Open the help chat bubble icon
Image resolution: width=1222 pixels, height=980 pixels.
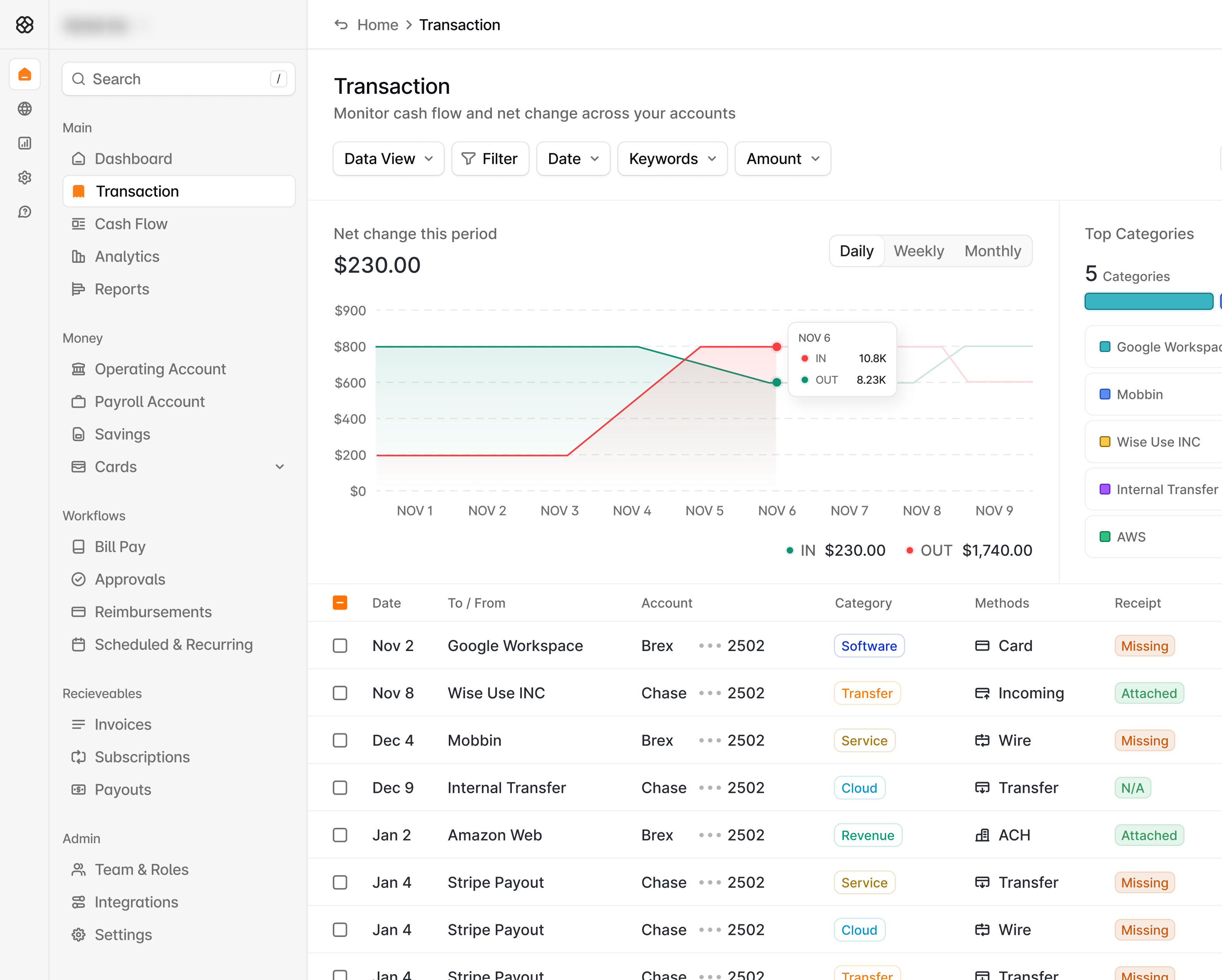point(24,212)
